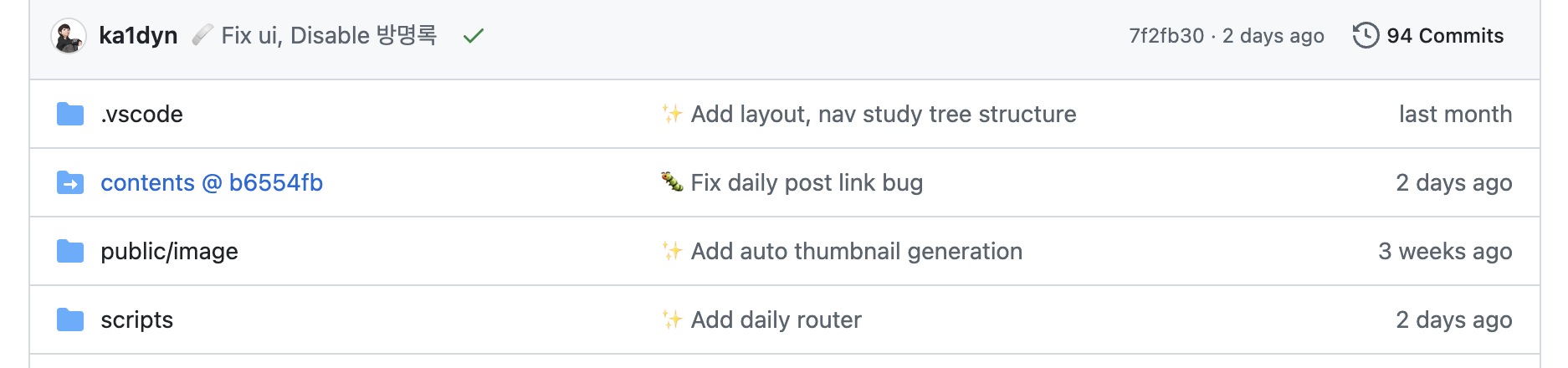View the 94 Commits history
The width and height of the screenshot is (1568, 368).
[x=1444, y=36]
